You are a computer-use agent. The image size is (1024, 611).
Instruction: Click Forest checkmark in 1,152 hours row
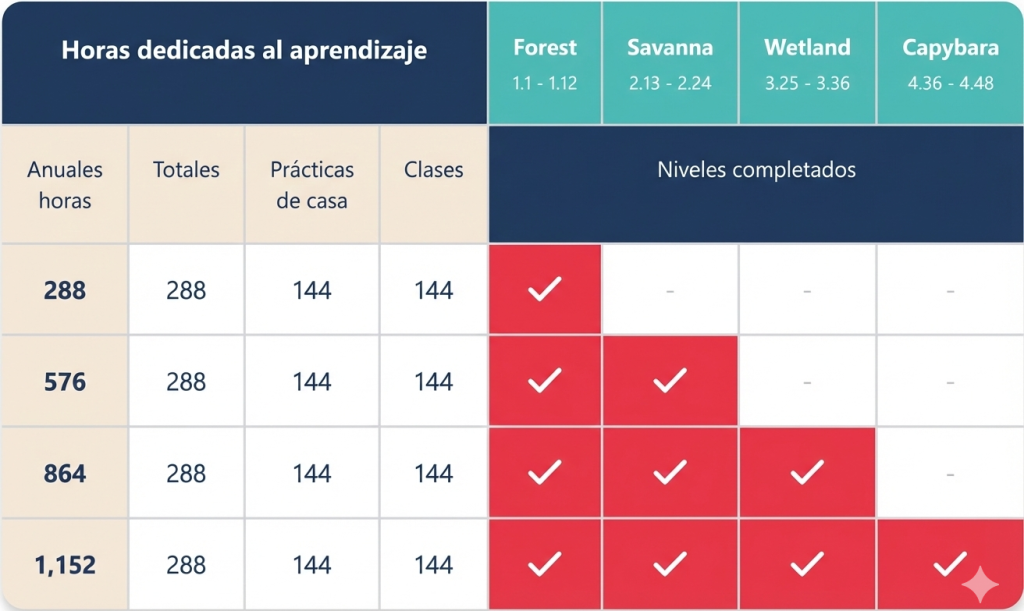pos(545,564)
